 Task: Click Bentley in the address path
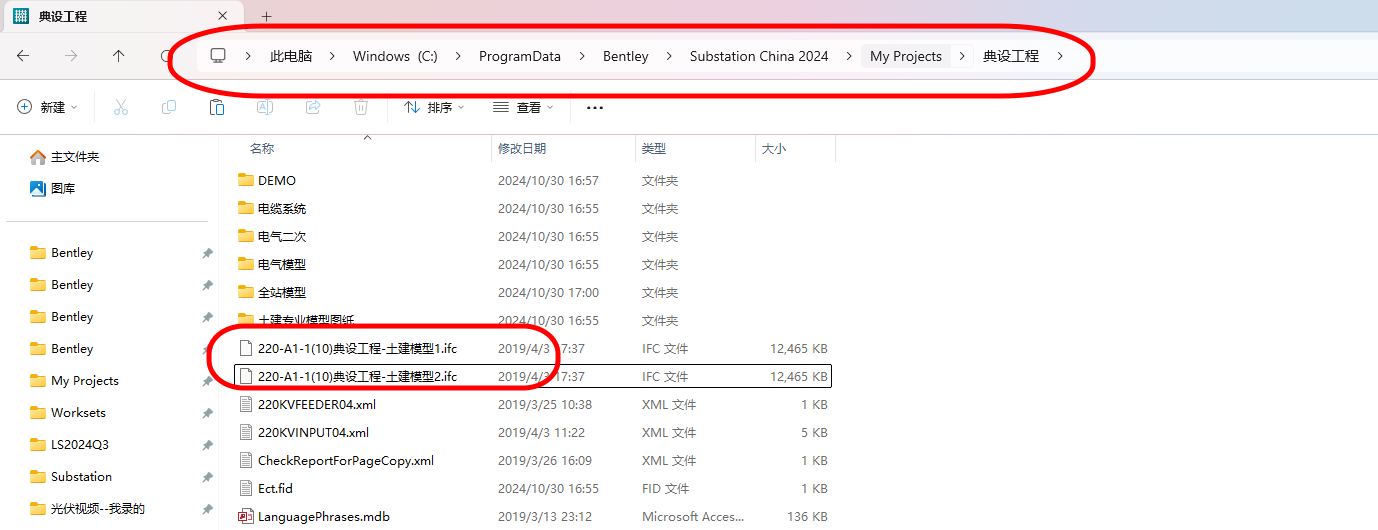click(626, 56)
